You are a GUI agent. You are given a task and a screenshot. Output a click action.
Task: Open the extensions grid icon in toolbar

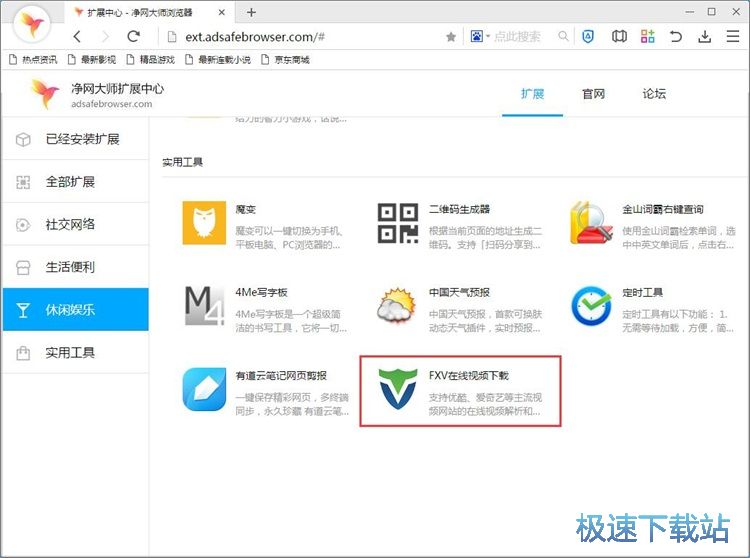(x=648, y=36)
